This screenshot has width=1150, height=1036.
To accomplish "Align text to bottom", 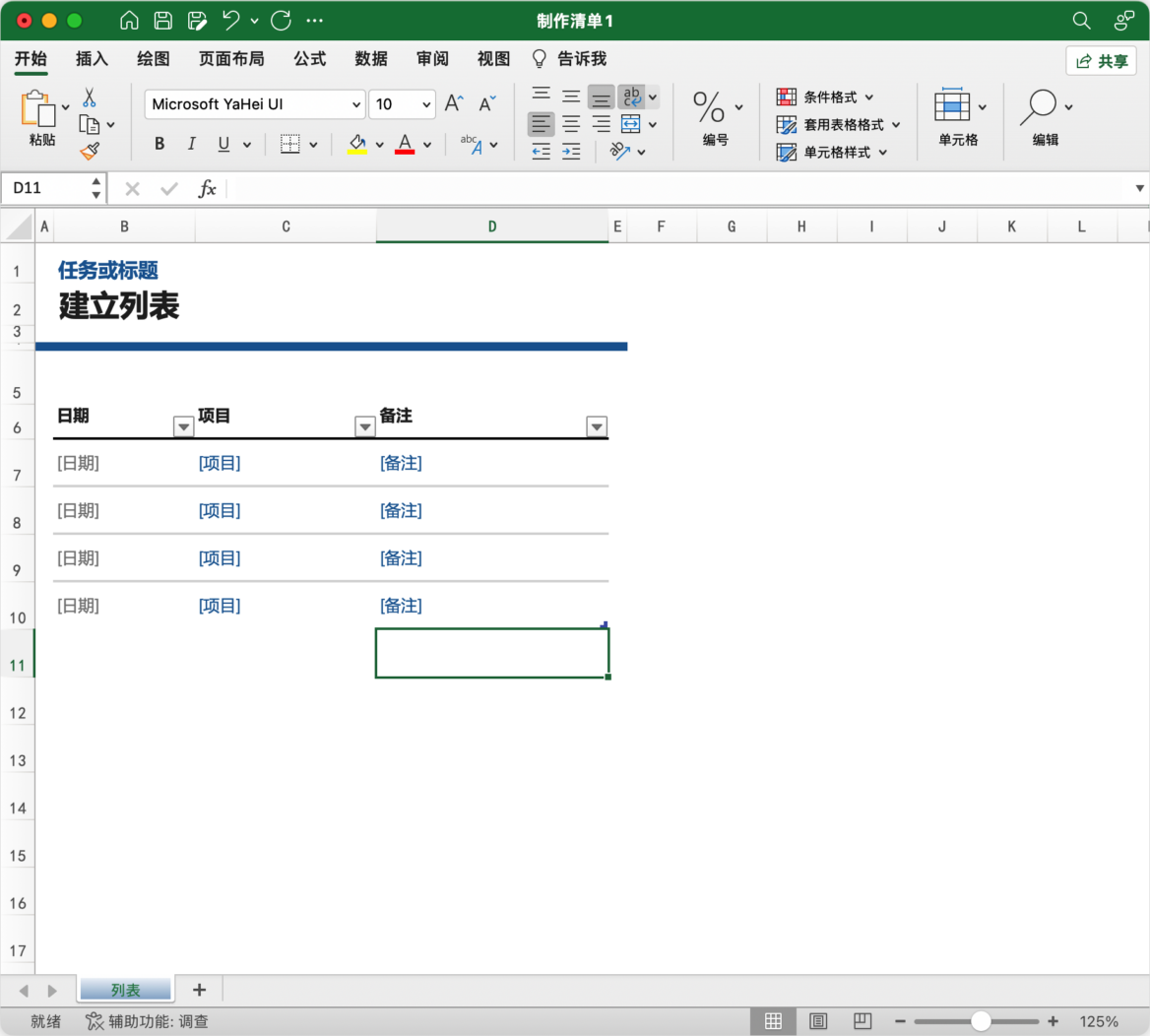I will pos(601,97).
